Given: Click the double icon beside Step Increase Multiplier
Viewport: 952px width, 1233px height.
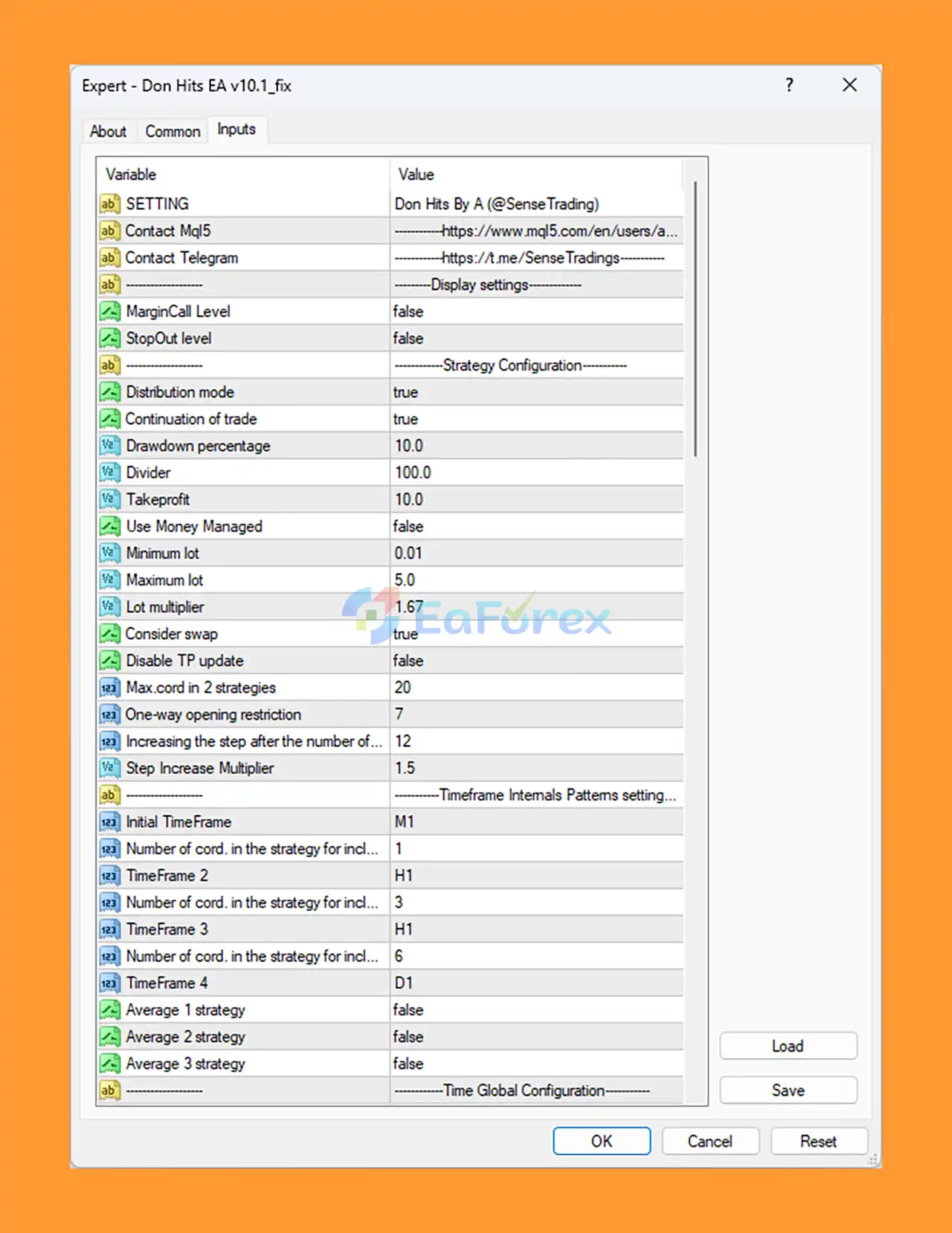Looking at the screenshot, I should pos(109,768).
